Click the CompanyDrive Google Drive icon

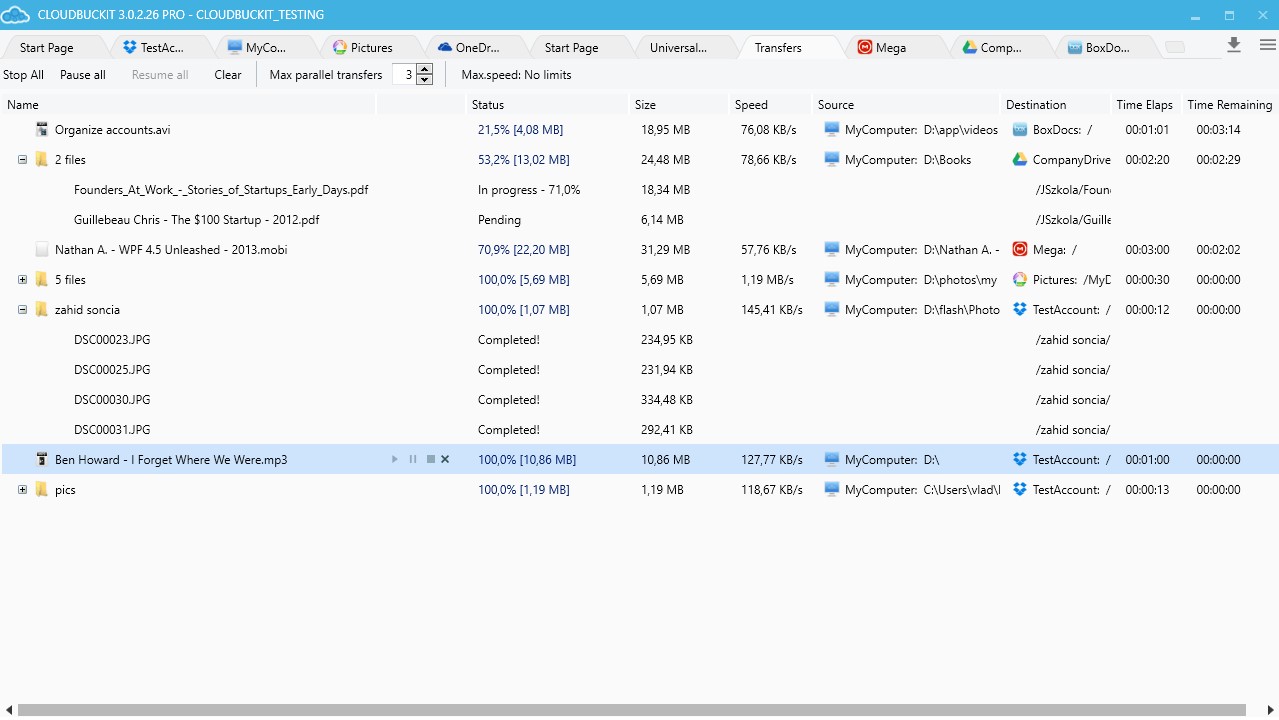point(1019,160)
